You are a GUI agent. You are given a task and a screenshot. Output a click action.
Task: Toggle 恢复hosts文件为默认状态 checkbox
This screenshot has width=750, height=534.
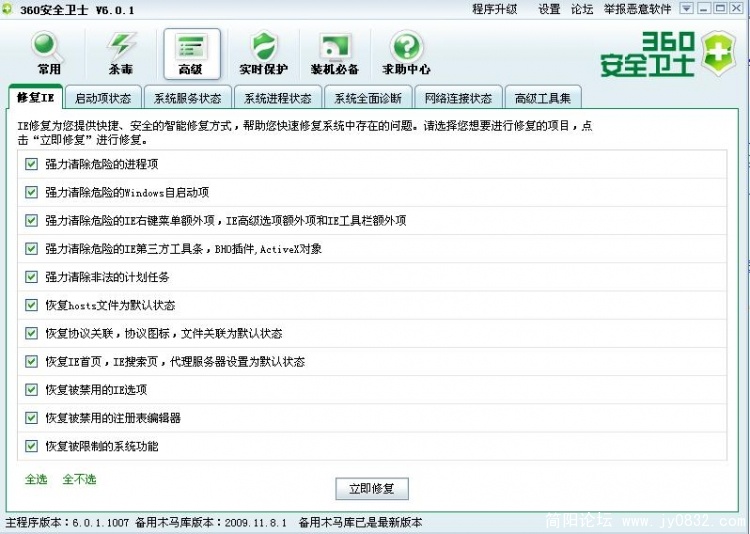click(x=32, y=305)
